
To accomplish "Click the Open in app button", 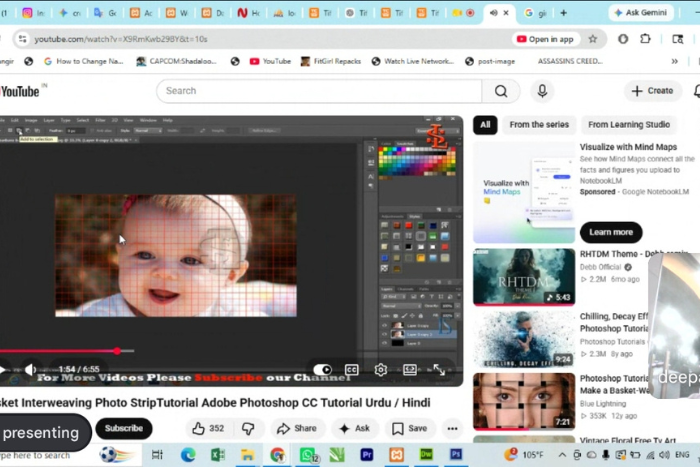I will pyautogui.click(x=546, y=39).
